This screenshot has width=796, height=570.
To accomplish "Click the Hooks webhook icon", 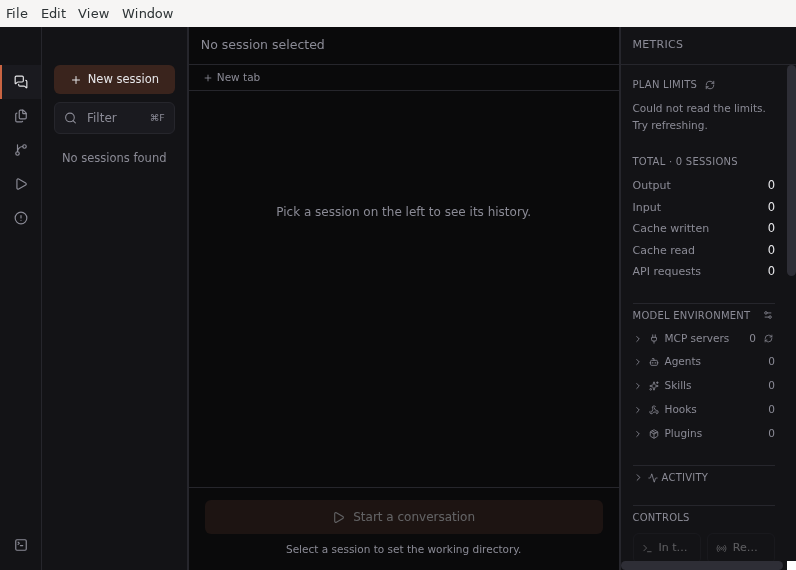I will coord(654,410).
